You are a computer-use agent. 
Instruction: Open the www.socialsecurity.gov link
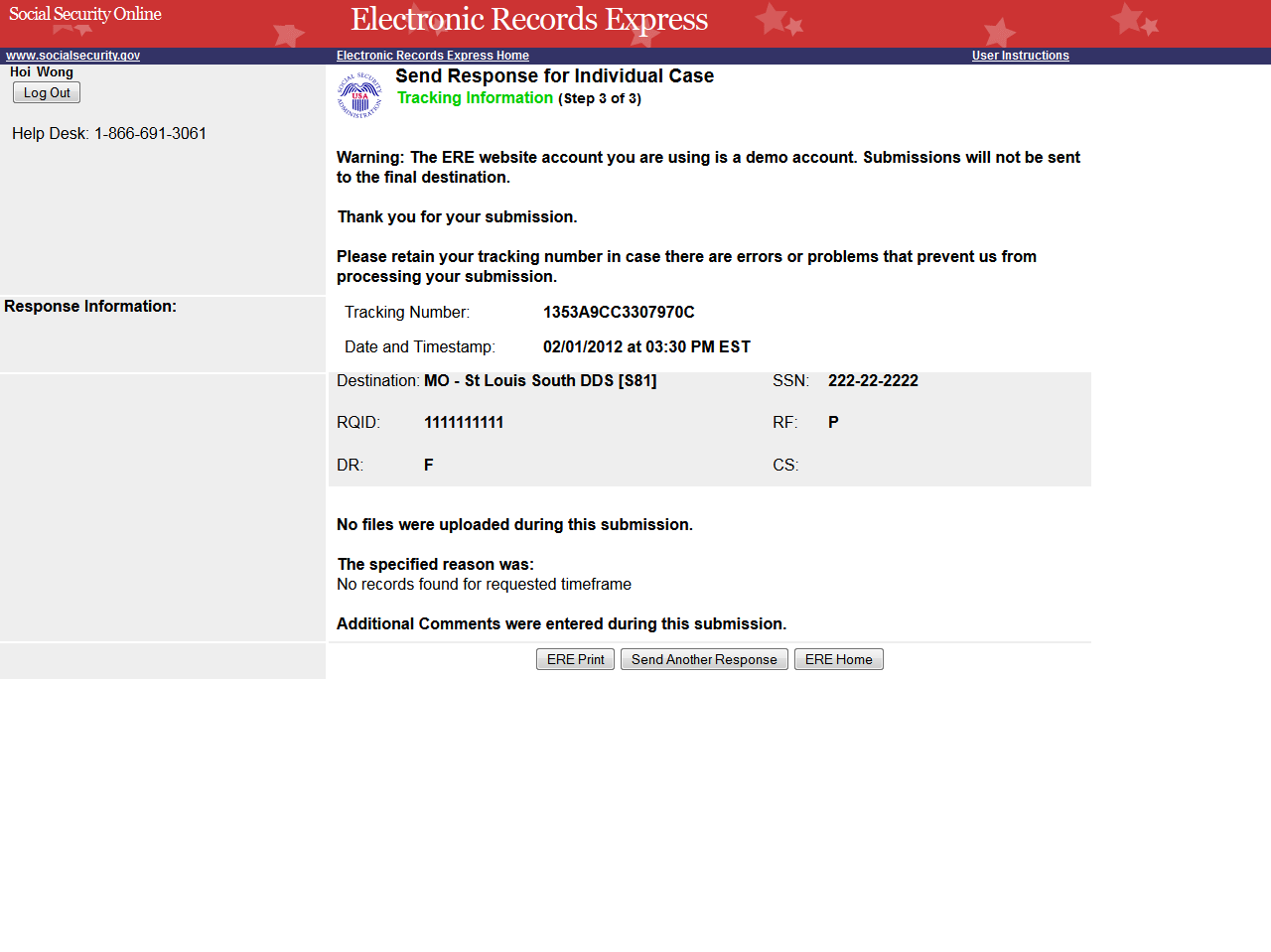click(x=72, y=56)
